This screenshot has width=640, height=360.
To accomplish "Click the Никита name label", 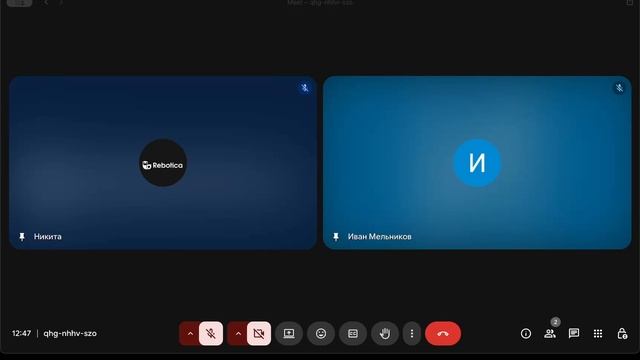I will point(48,236).
